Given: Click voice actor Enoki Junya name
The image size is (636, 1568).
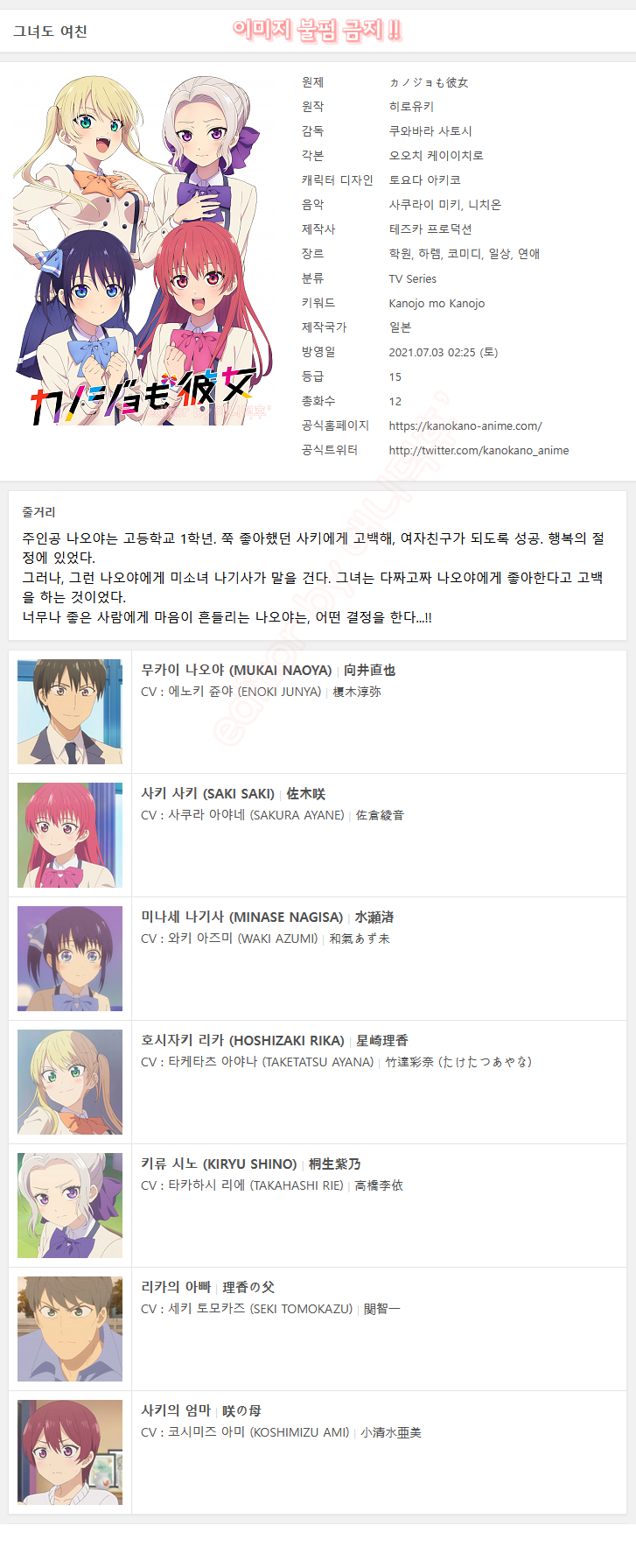Looking at the screenshot, I should pos(245,692).
